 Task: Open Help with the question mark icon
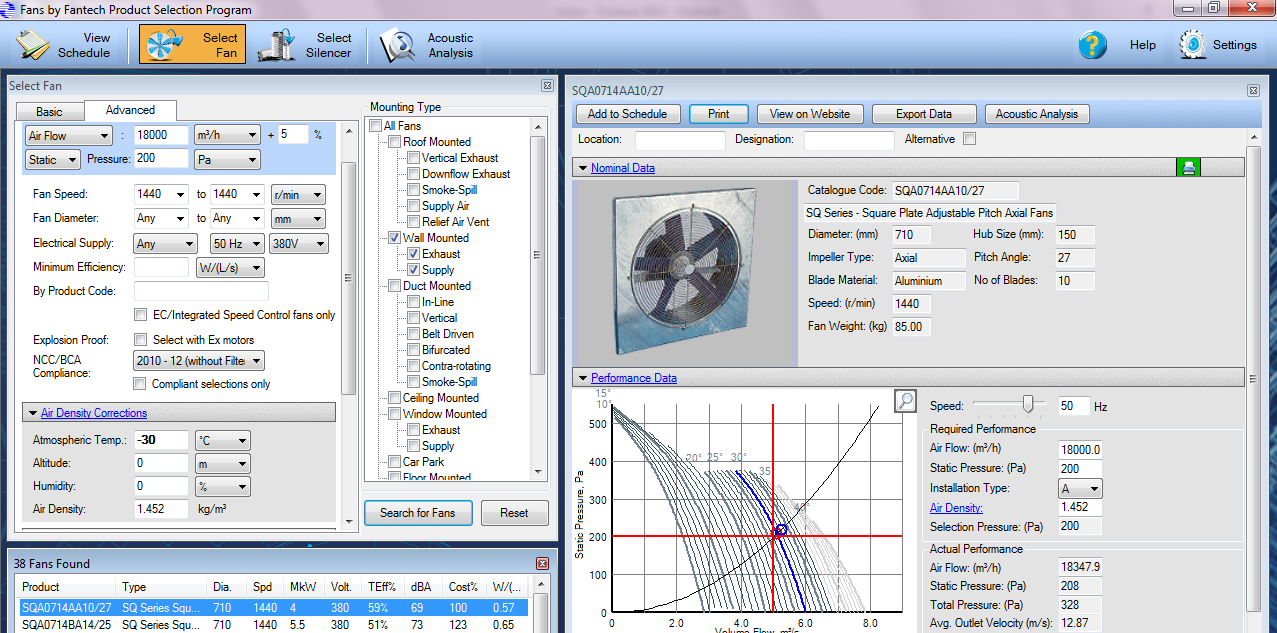1092,45
